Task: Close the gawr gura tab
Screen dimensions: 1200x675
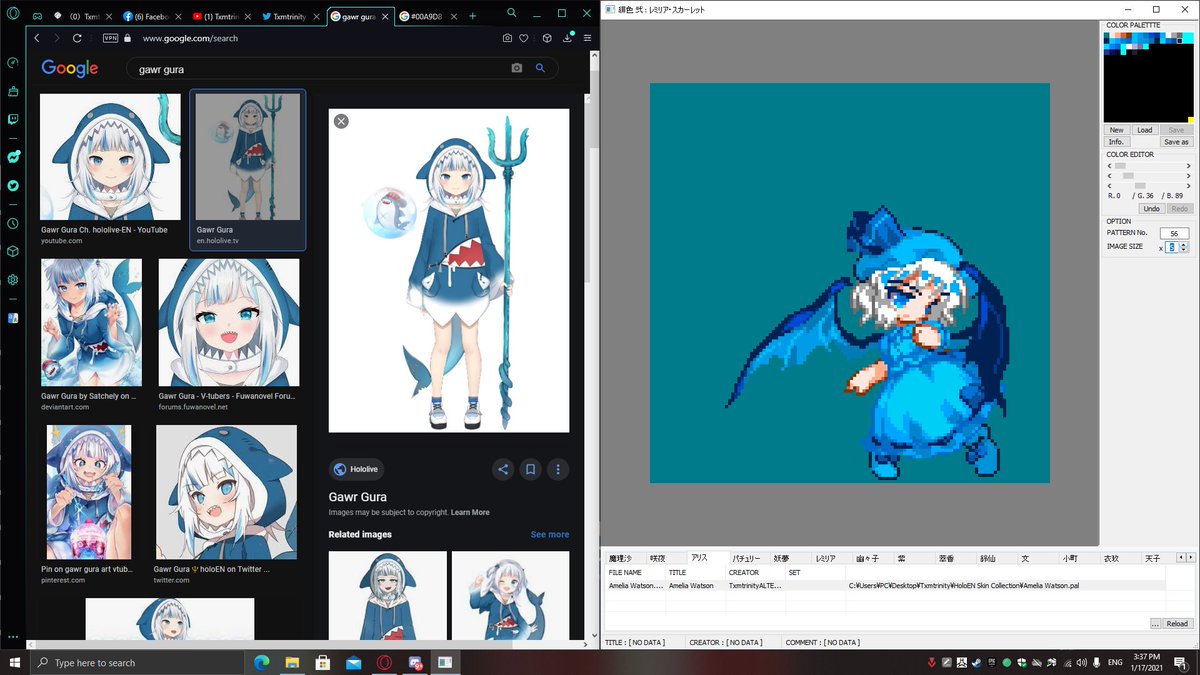Action: [386, 16]
